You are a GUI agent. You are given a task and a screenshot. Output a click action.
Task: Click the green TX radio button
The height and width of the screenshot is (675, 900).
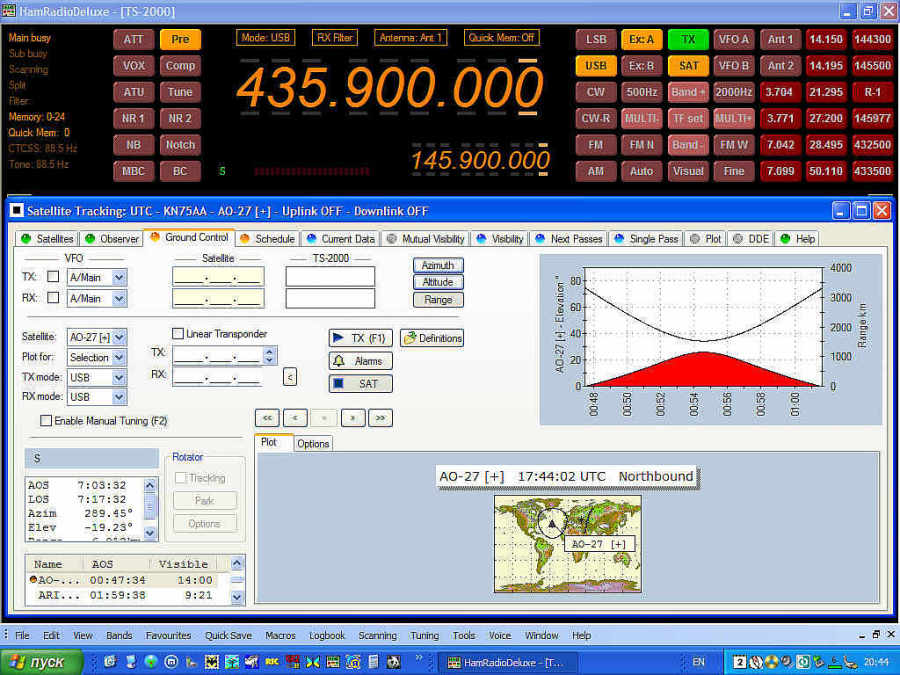tap(688, 39)
